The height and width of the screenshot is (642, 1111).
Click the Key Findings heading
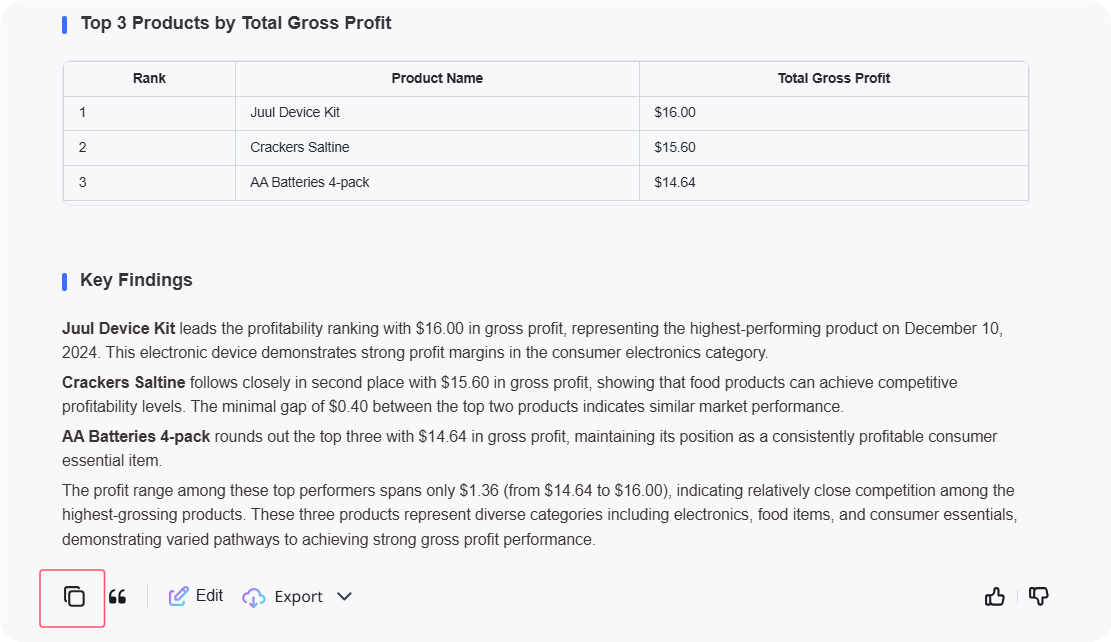[x=136, y=280]
